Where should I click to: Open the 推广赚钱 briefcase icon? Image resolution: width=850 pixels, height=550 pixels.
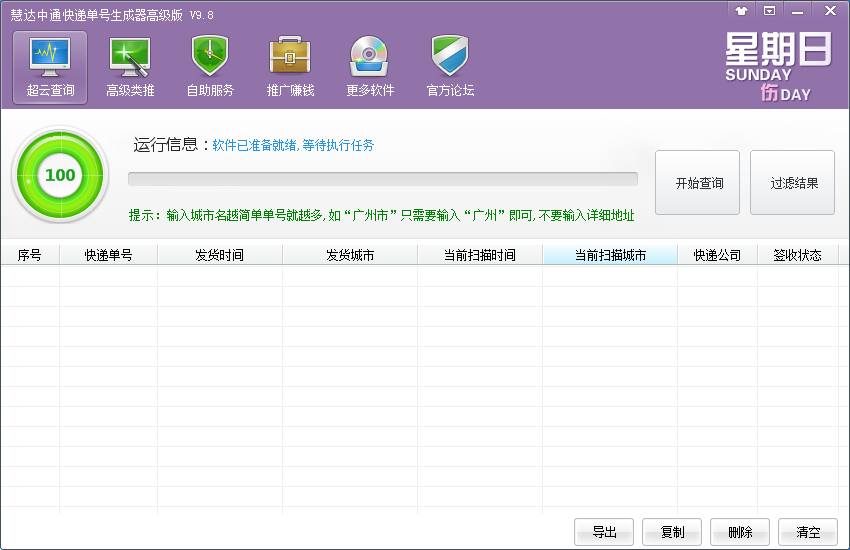(290, 67)
